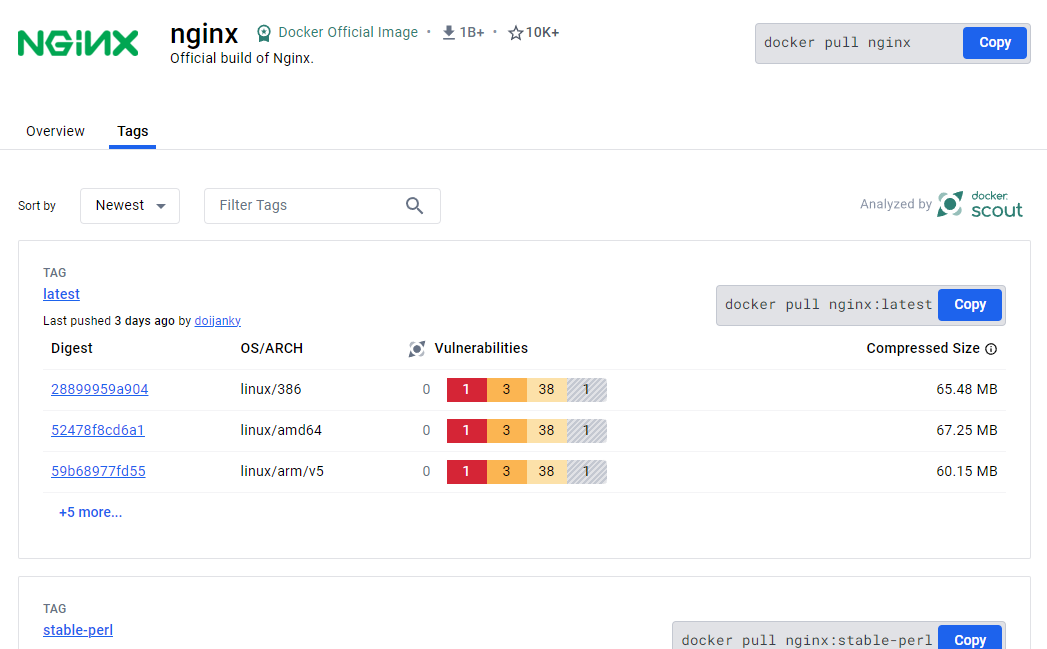
Task: Copy the docker pull nginx:latest command
Action: [970, 304]
